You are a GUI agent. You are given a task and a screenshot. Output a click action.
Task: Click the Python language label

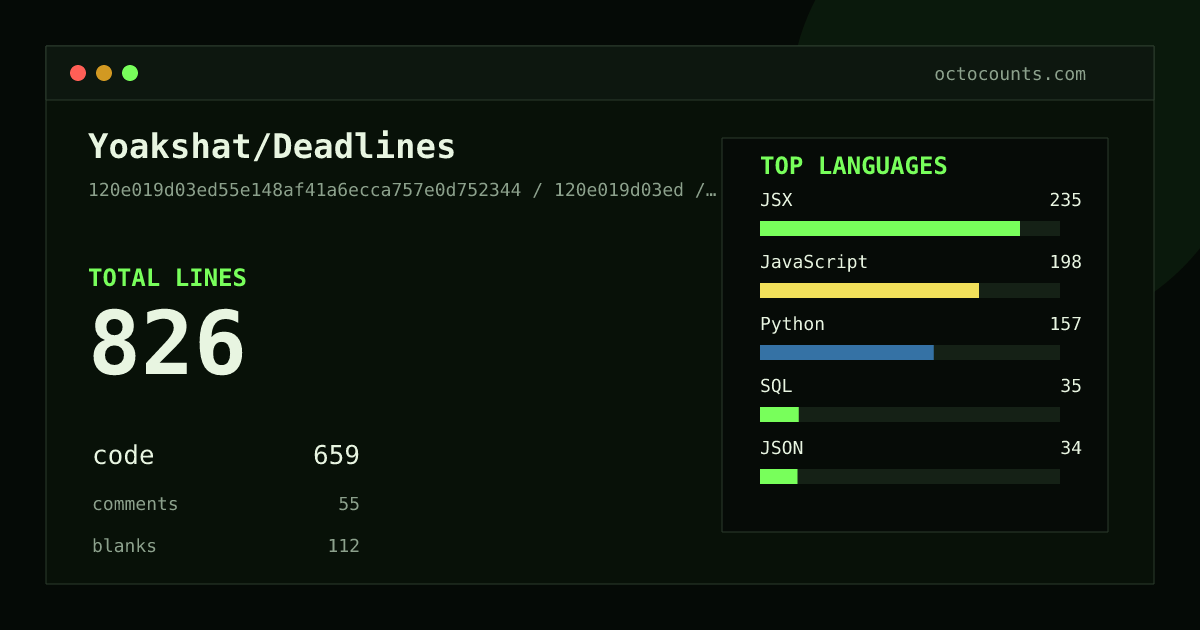792,324
